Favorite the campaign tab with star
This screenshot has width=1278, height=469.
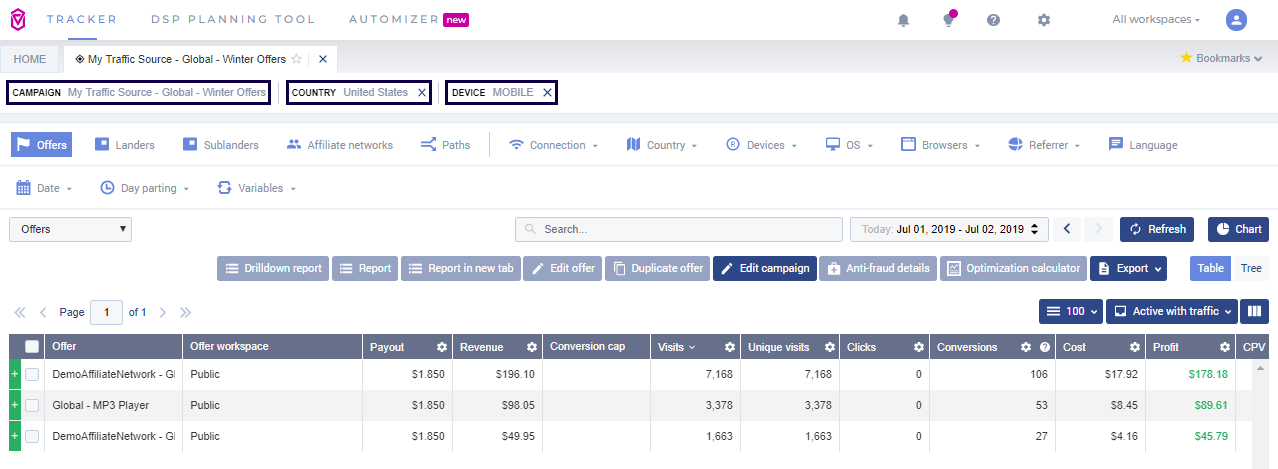(297, 59)
